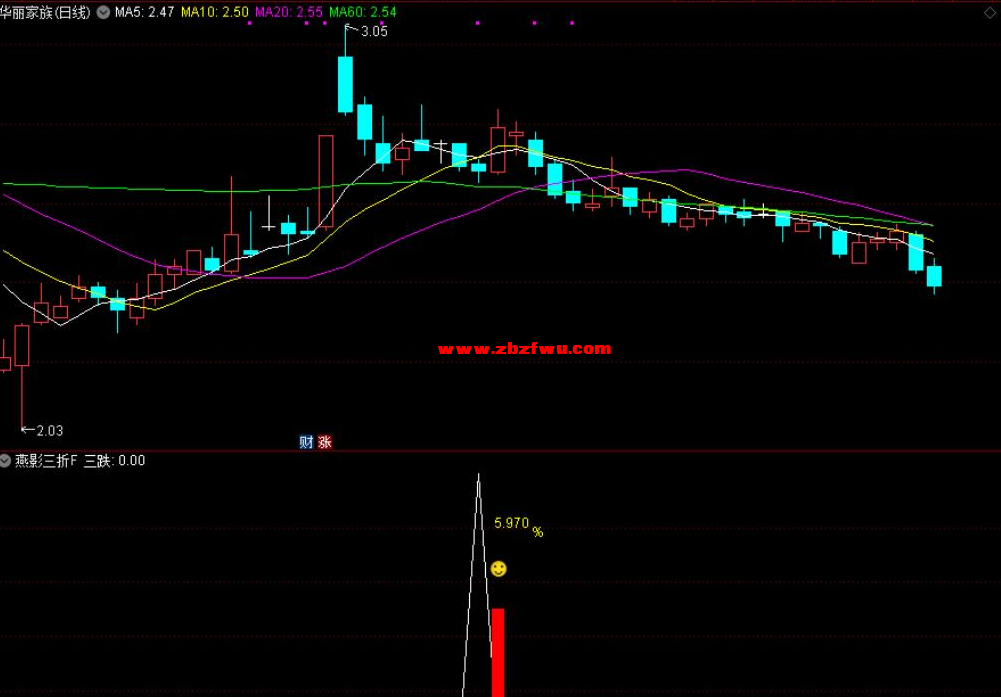Image resolution: width=1001 pixels, height=697 pixels.
Task: Click the 三跌: 0.00 value
Action: [x=115, y=461]
